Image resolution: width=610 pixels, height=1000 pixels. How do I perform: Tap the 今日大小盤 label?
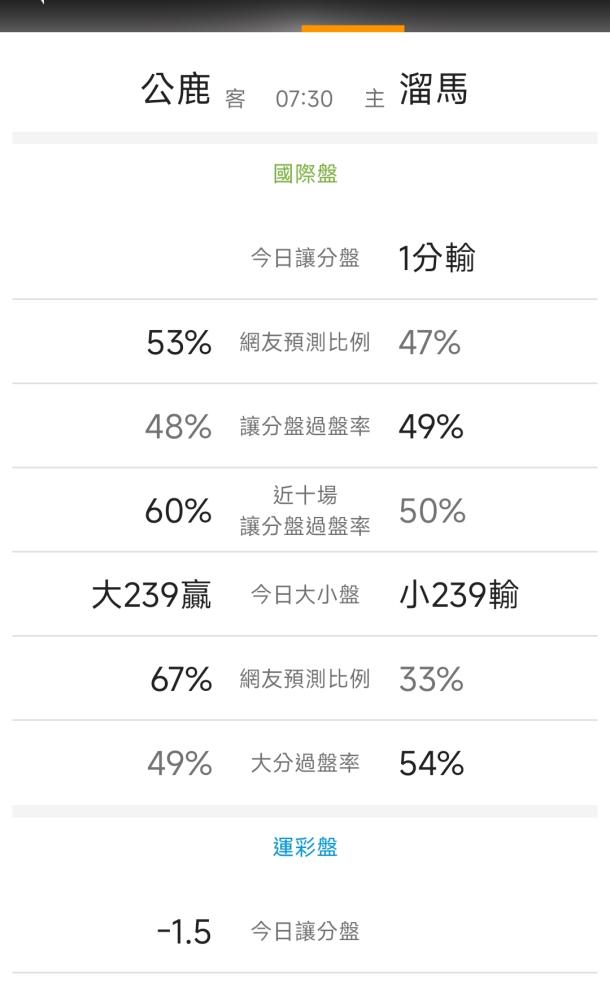pyautogui.click(x=305, y=595)
